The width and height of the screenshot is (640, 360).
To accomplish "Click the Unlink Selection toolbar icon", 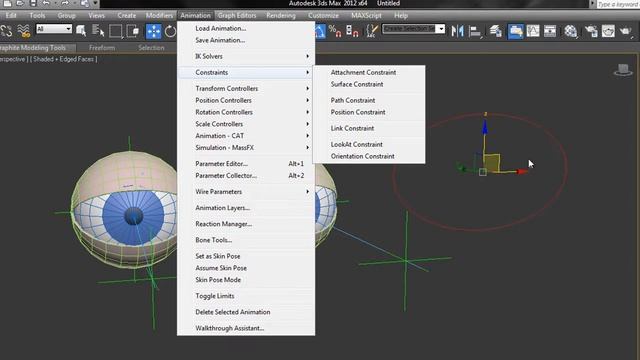I will 7,31.
